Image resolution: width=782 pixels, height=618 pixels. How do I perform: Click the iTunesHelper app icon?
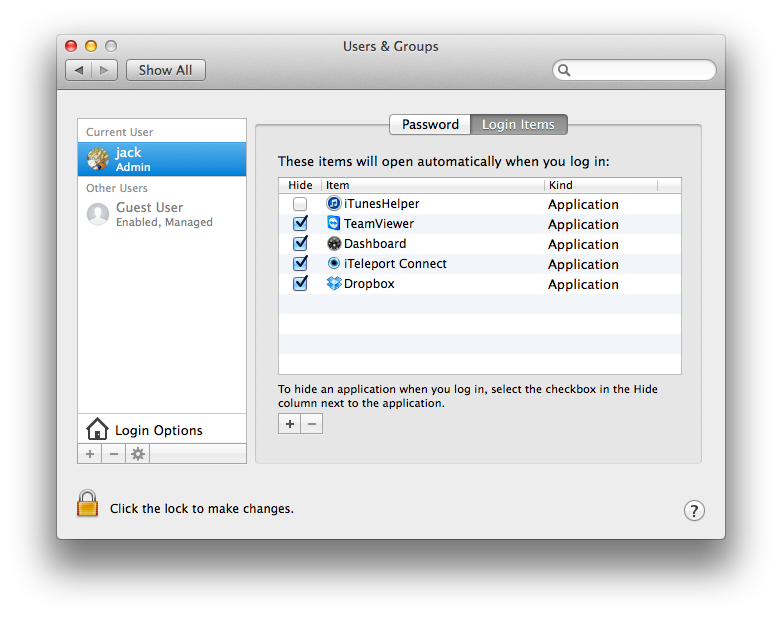[334, 204]
